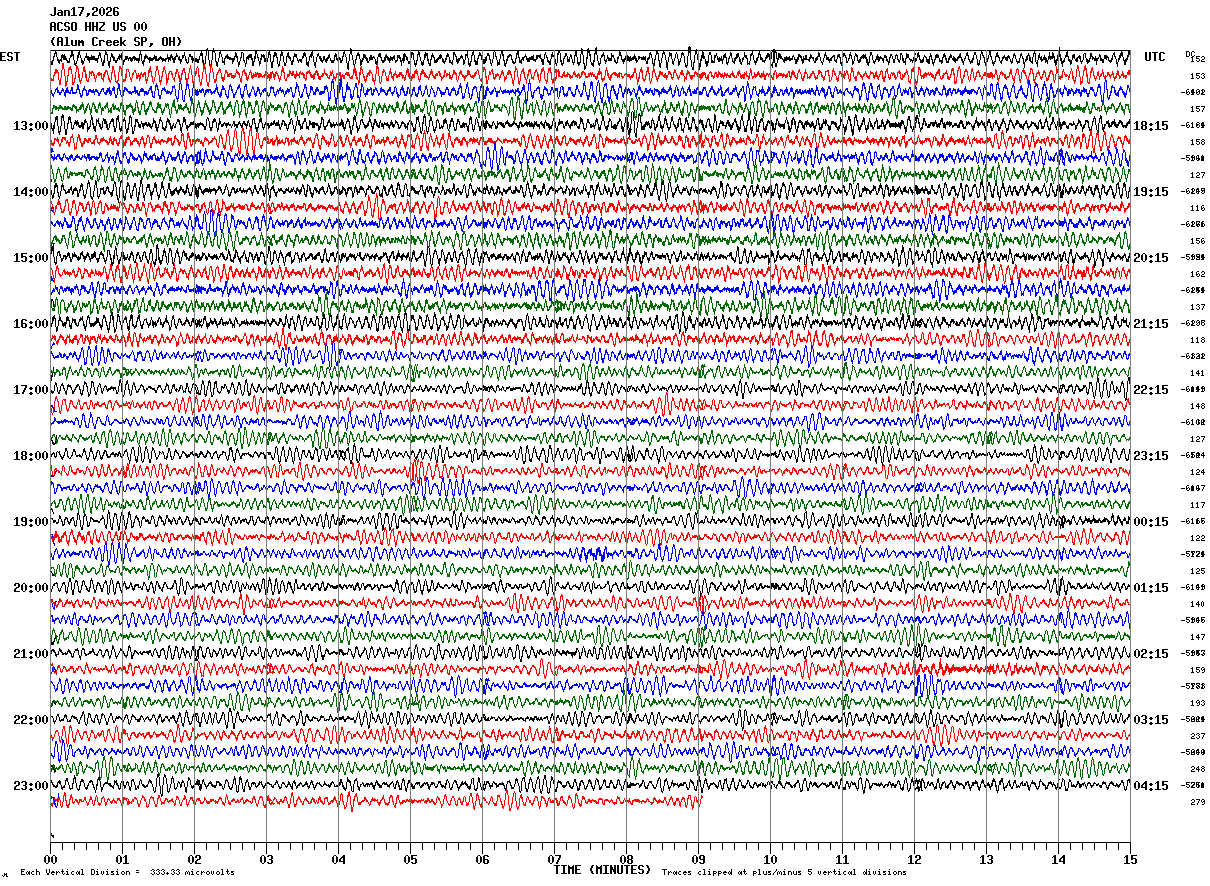This screenshot has width=1210, height=886.
Task: Click minute tick label '04' on time axis
Action: [x=338, y=859]
